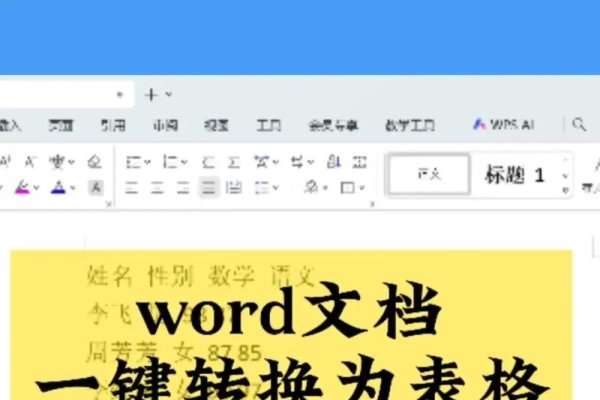Expand the phonetic guide dropdown arrow
Screen dimensions: 600x400
71,162
